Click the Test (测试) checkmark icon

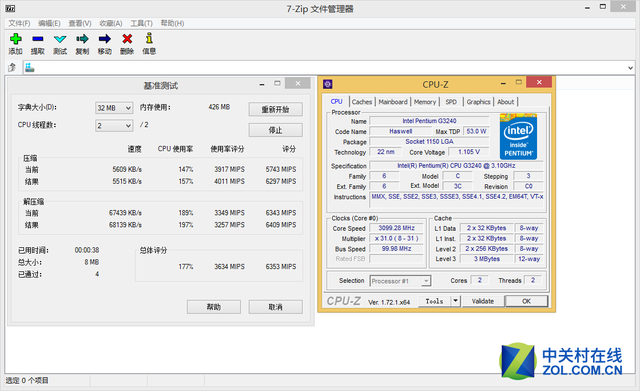[60, 39]
